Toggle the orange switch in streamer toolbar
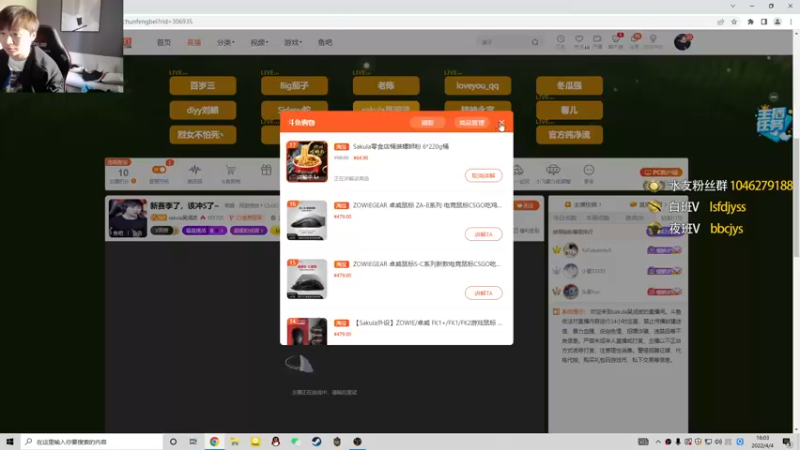 coord(159,170)
